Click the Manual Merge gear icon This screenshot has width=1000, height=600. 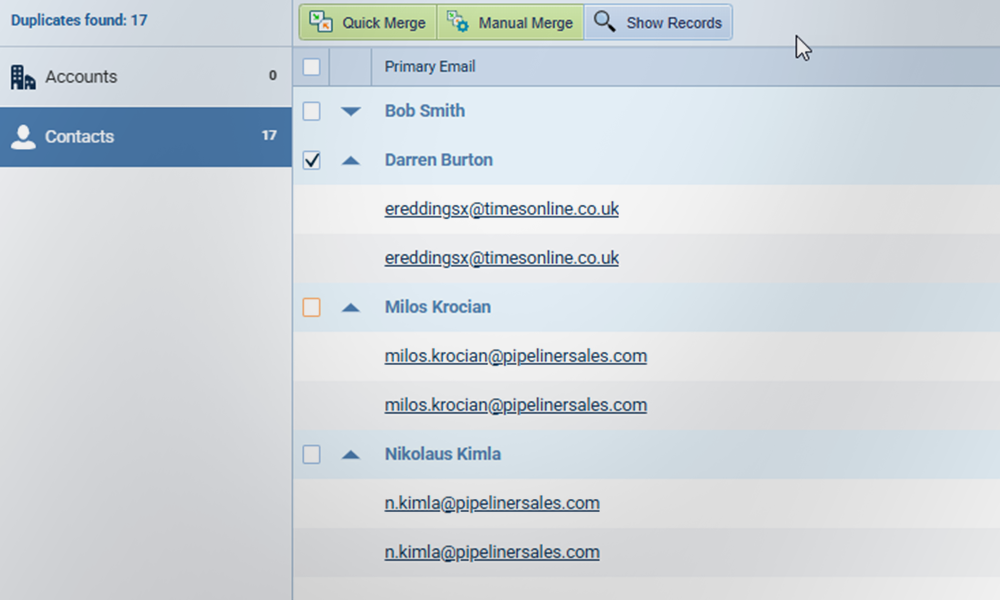(x=458, y=22)
